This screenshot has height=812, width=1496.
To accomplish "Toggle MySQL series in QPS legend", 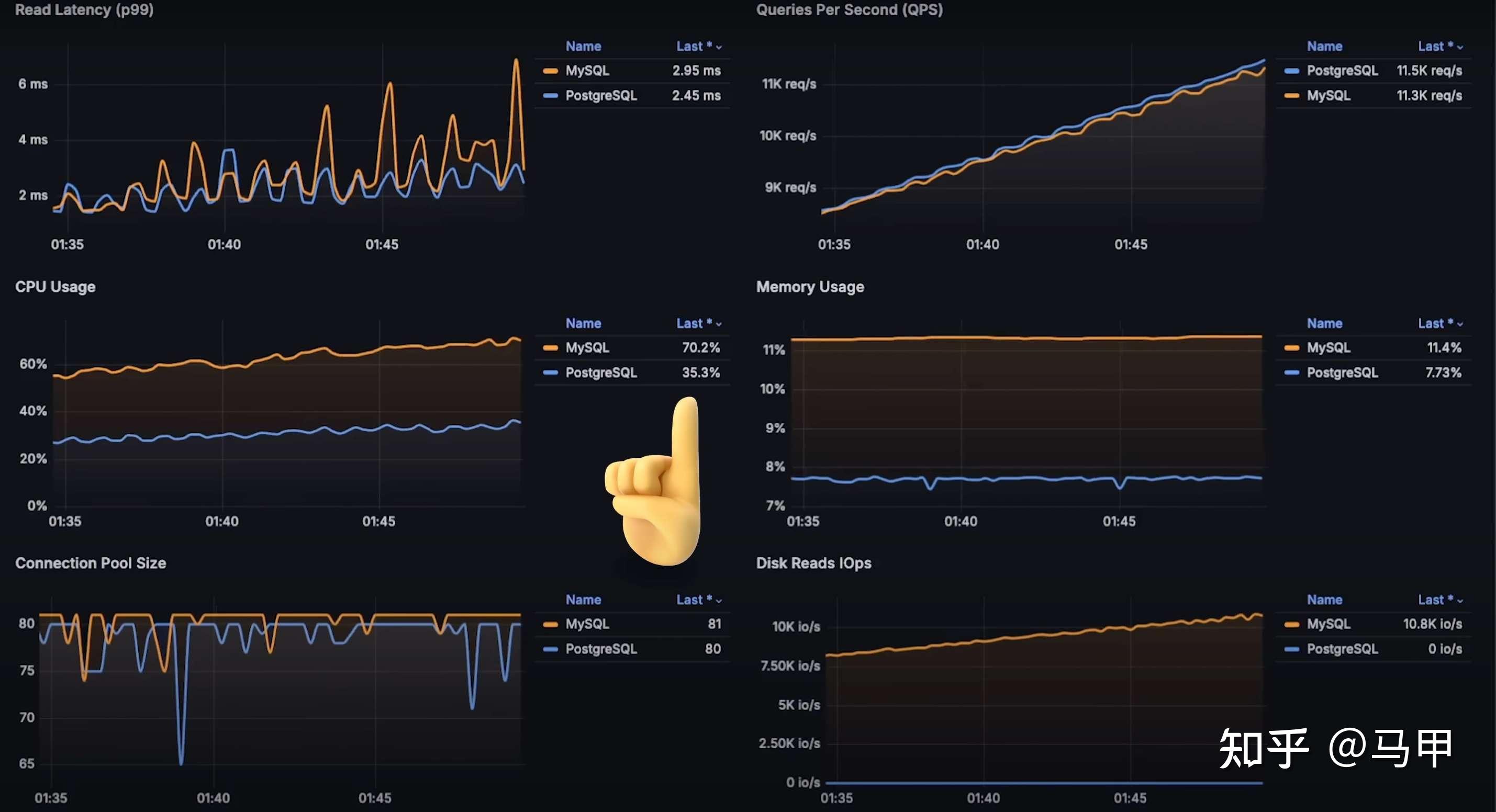I will (1328, 96).
